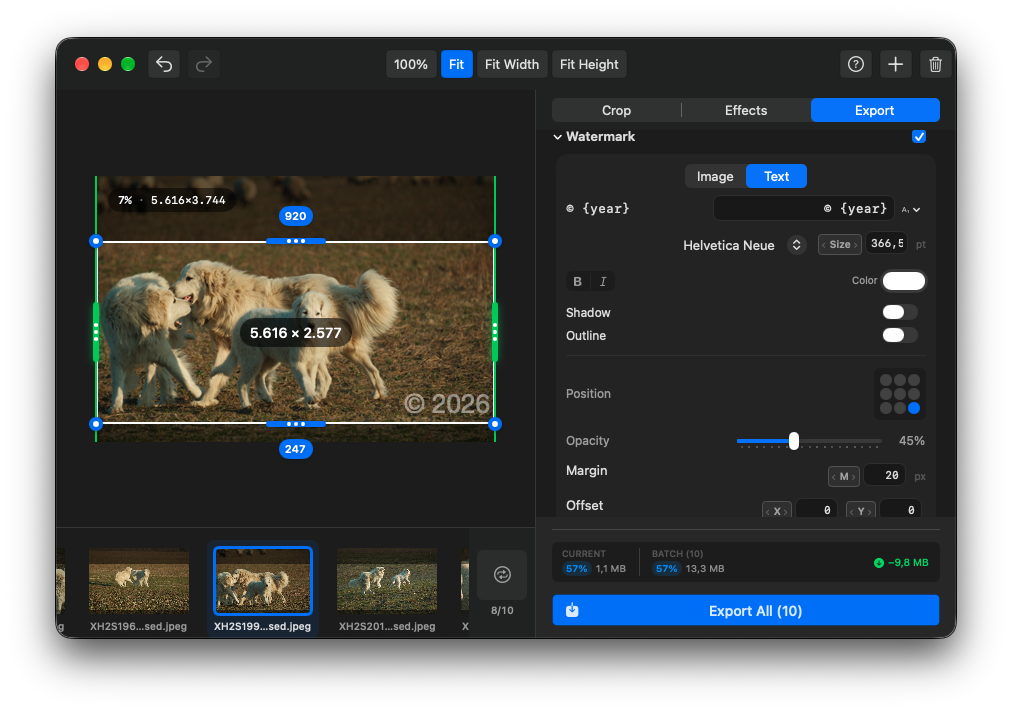Screen dimensions: 1012x712
Task: Click the 247 bottom crop value badge
Action: click(x=296, y=449)
